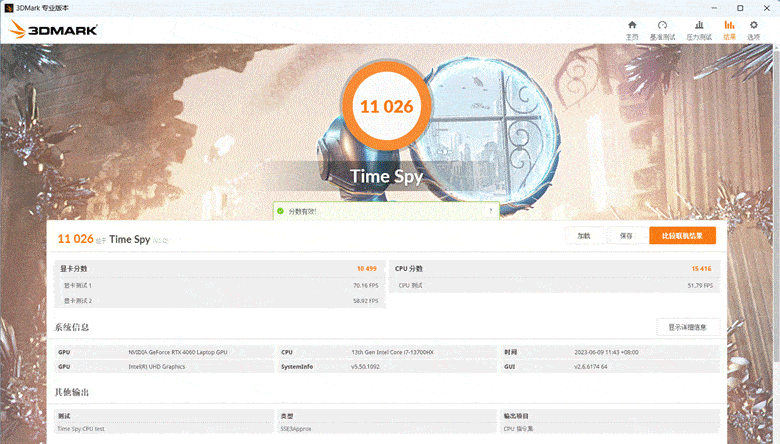Click 显示详细信息 show details button
The width and height of the screenshot is (780, 444).
point(688,327)
